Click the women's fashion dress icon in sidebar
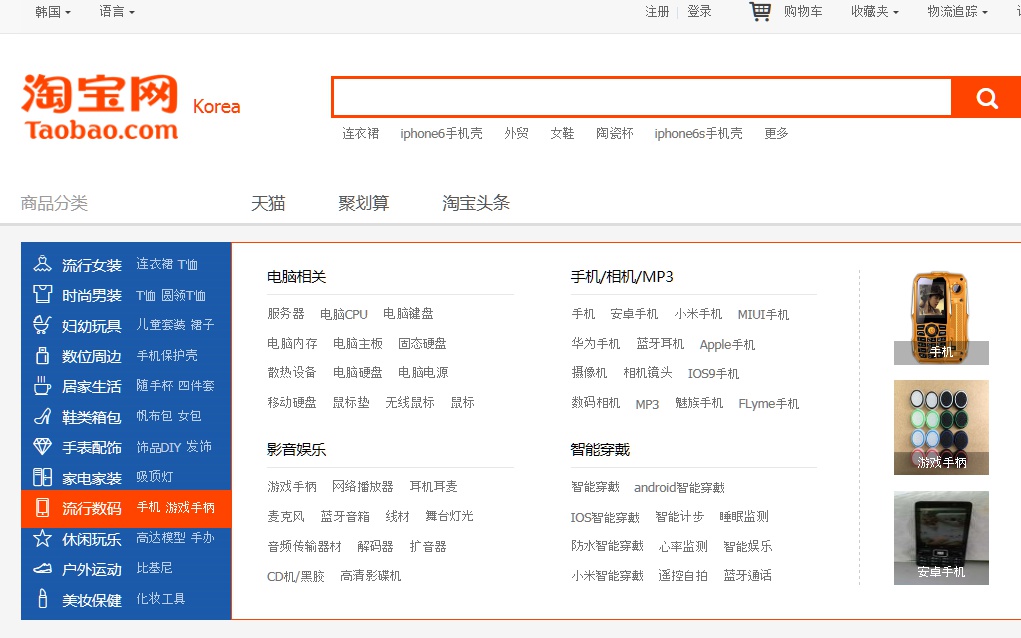The height and width of the screenshot is (638, 1021). (x=42, y=265)
